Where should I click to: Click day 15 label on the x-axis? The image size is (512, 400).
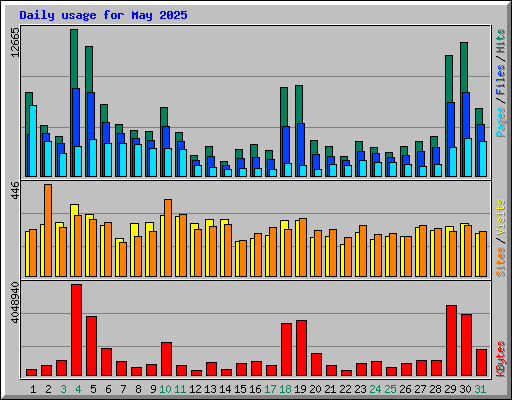point(240,389)
